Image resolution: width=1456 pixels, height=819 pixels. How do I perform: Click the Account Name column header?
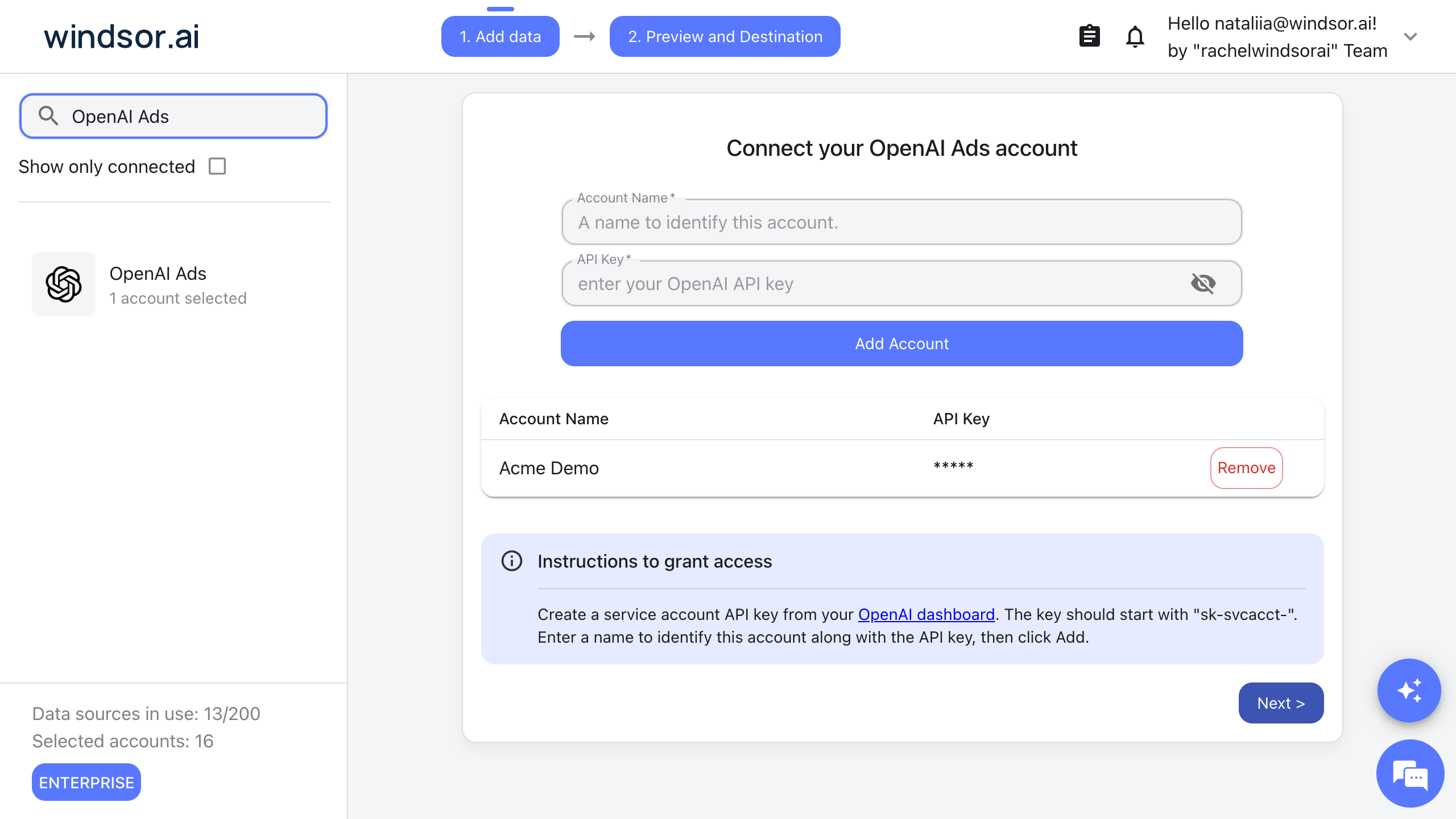click(553, 419)
